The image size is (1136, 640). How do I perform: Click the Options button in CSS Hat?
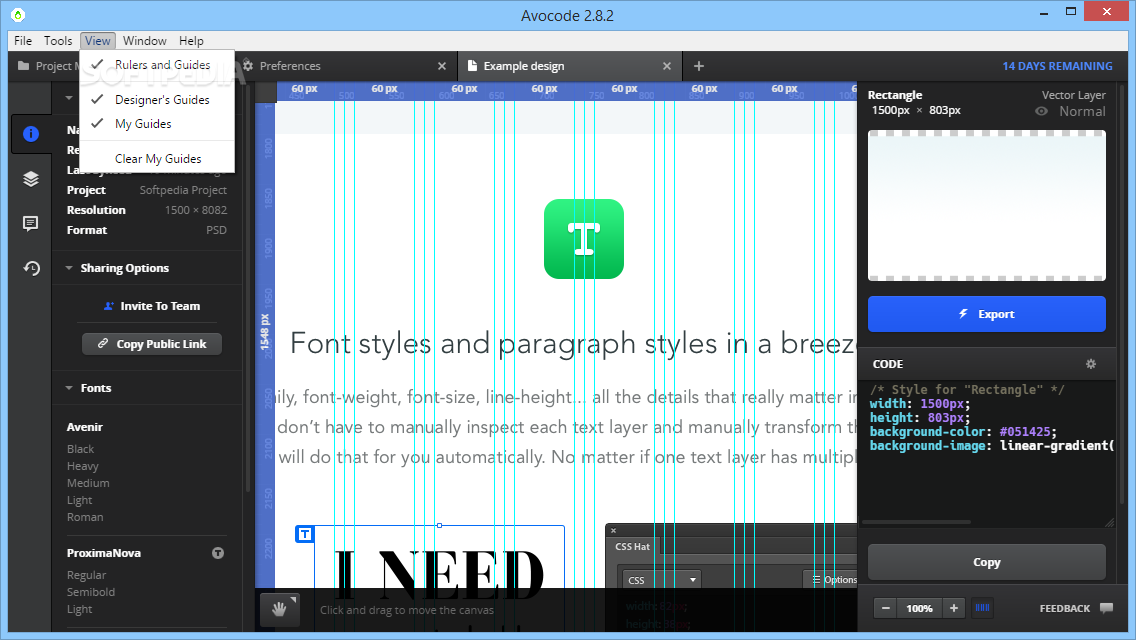[x=833, y=580]
